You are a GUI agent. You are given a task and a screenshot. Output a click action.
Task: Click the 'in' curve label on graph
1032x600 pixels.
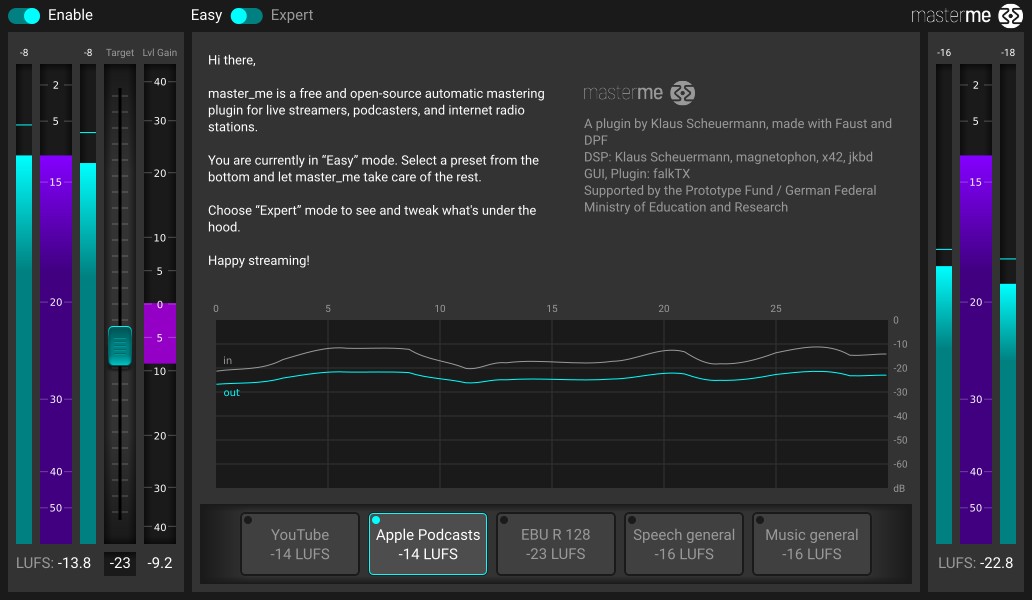click(x=228, y=360)
